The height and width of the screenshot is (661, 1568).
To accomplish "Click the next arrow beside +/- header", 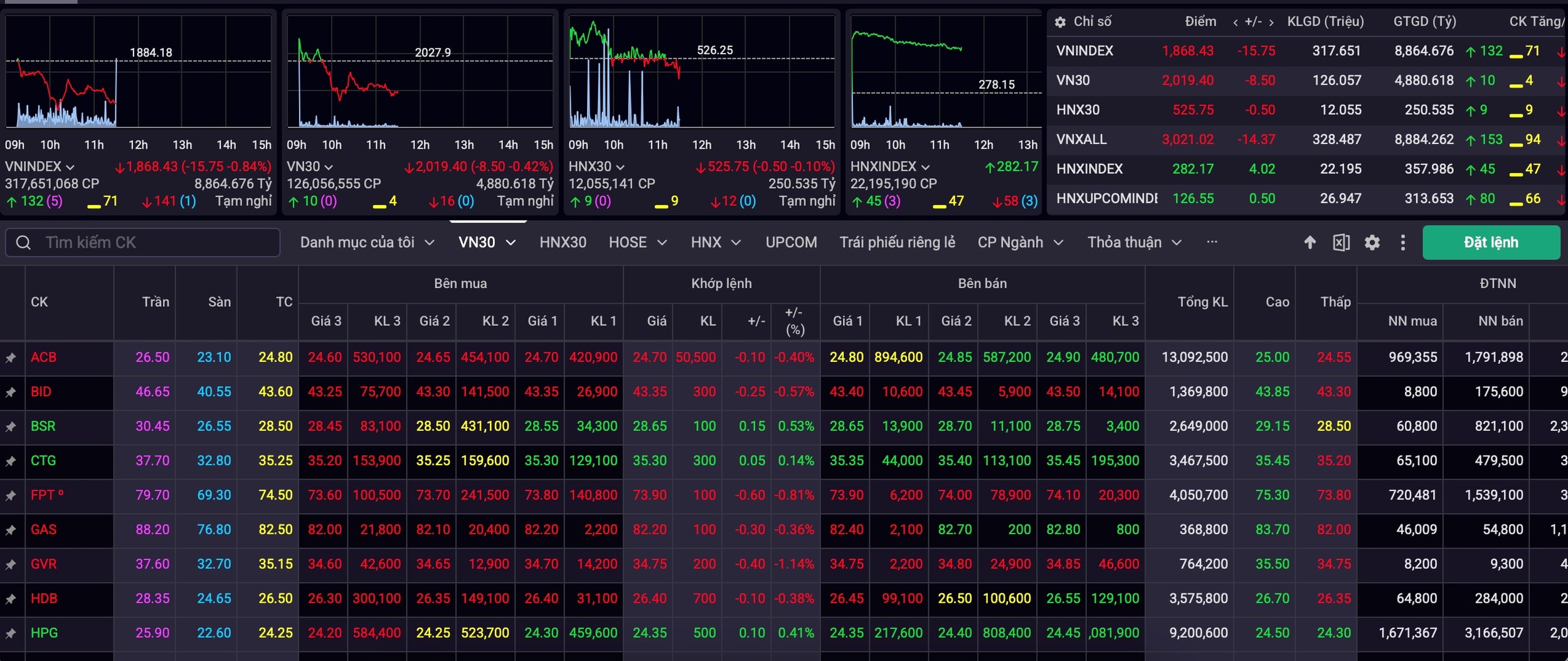I will click(x=1271, y=22).
